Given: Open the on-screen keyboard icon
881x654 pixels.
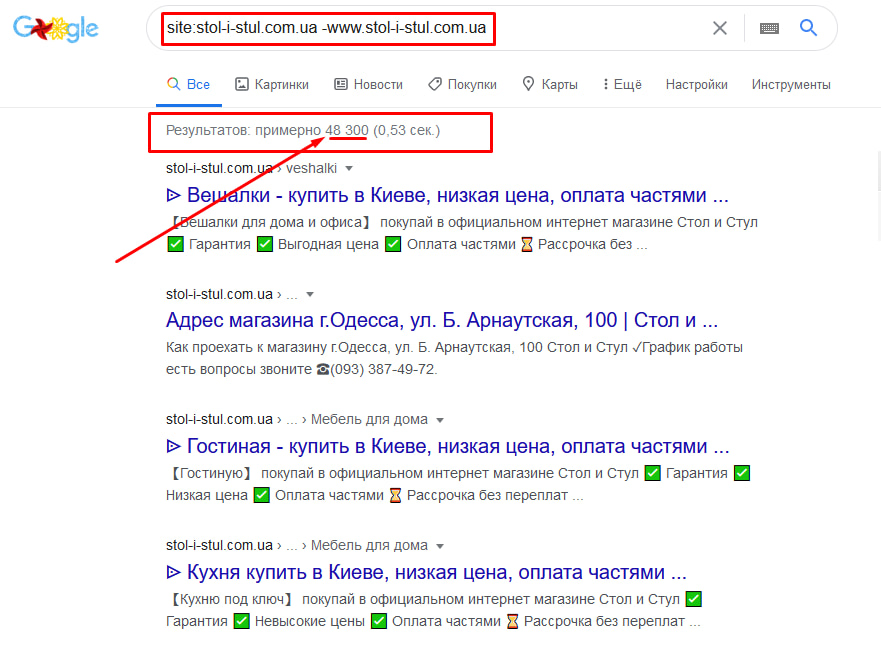Looking at the screenshot, I should coord(768,28).
